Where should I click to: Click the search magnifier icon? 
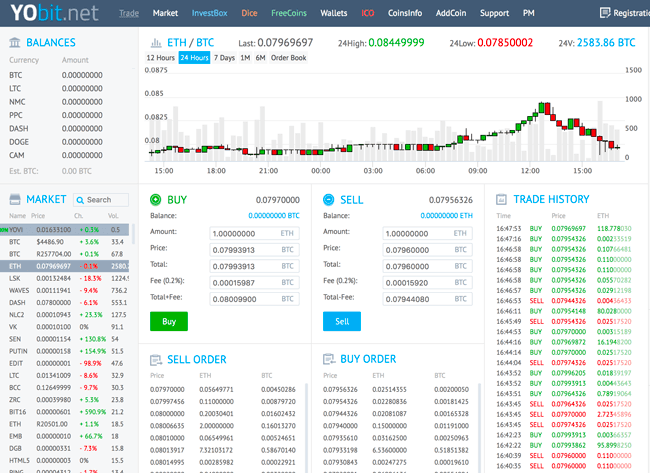click(x=80, y=200)
